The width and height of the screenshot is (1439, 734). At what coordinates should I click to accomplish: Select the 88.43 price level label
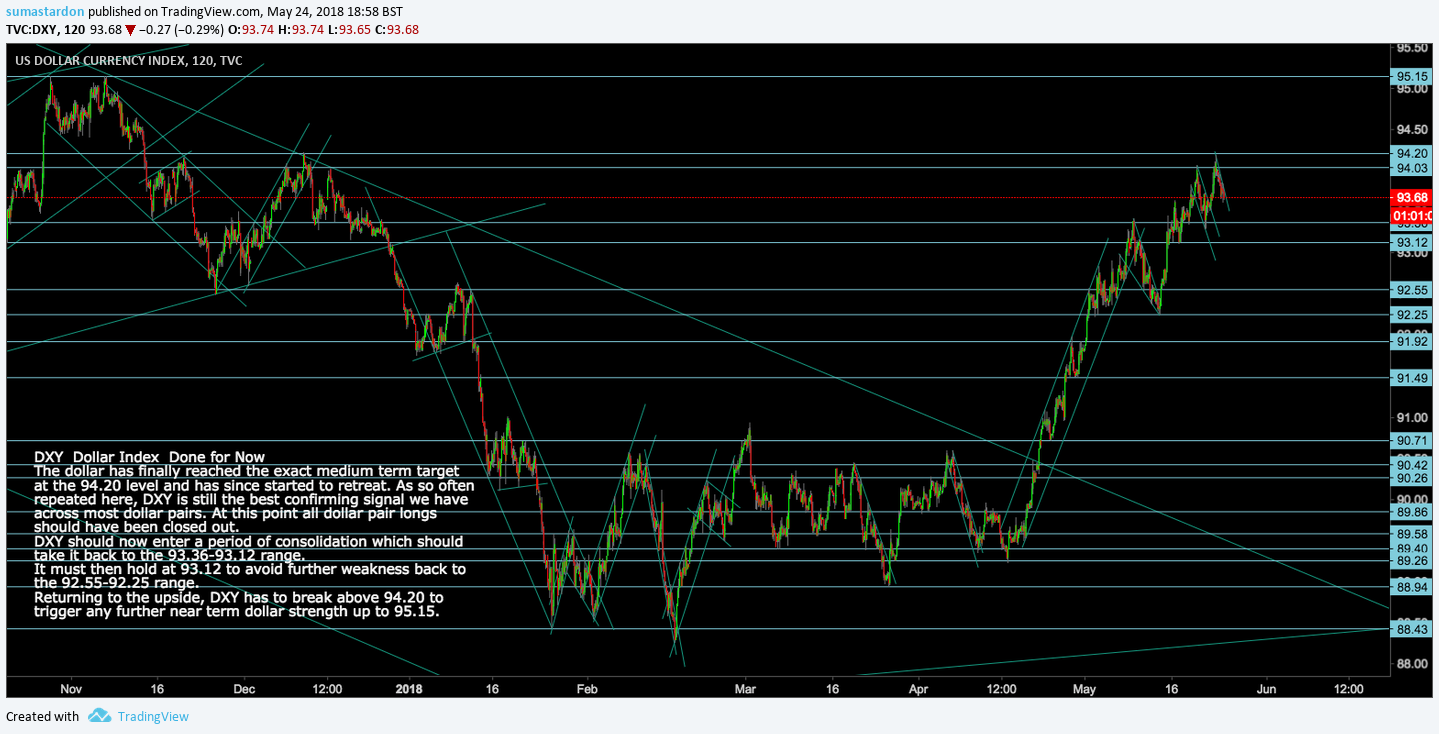1412,629
